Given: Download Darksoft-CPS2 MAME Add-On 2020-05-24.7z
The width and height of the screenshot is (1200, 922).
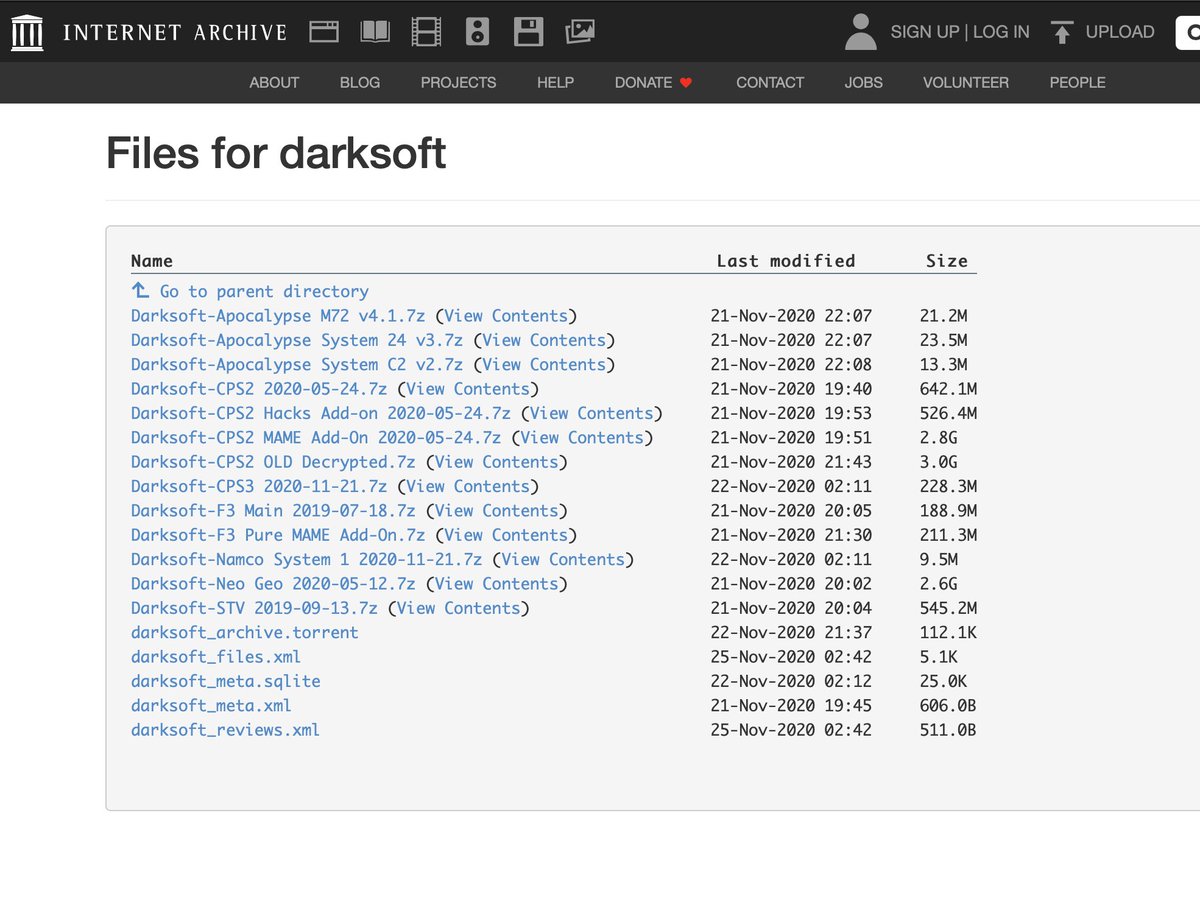Looking at the screenshot, I should tap(316, 438).
